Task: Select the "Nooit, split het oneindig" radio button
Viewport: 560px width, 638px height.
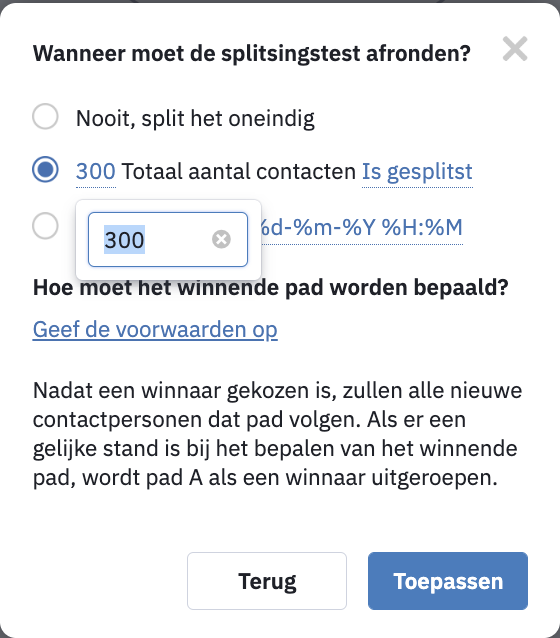Action: click(45, 116)
